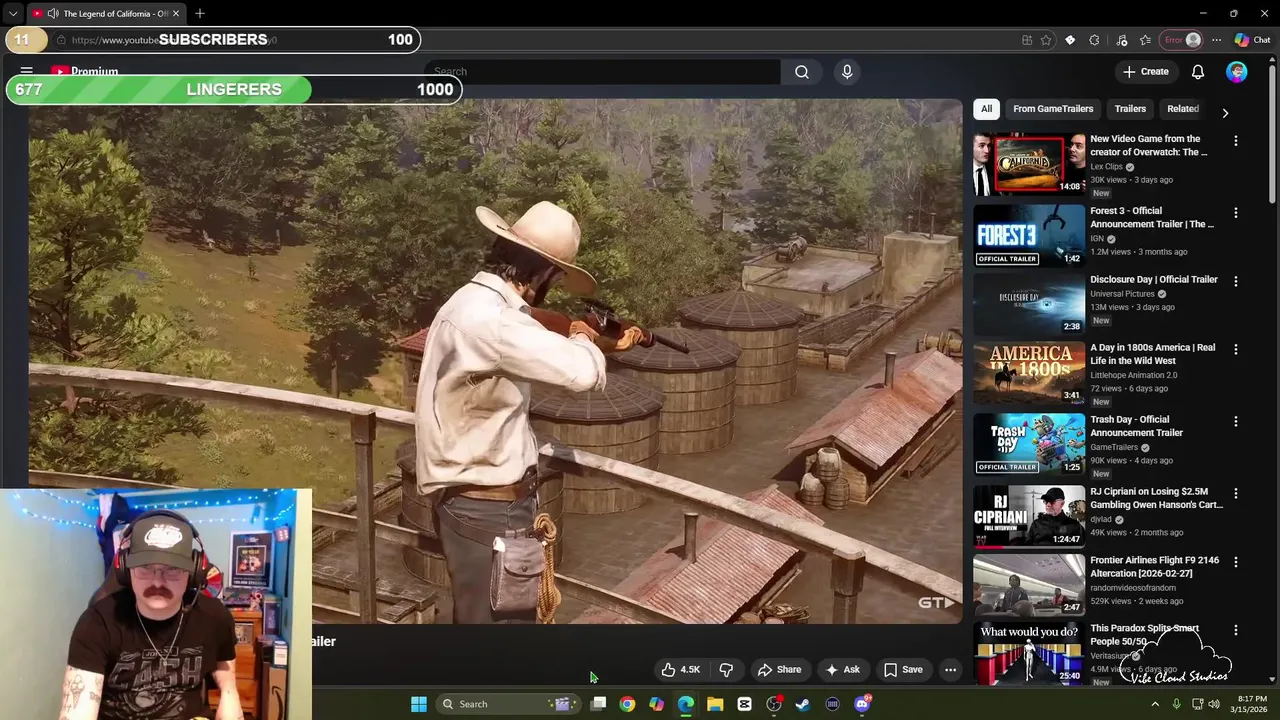Viewport: 1280px width, 720px height.
Task: Open Steam from the taskbar
Action: [803, 704]
